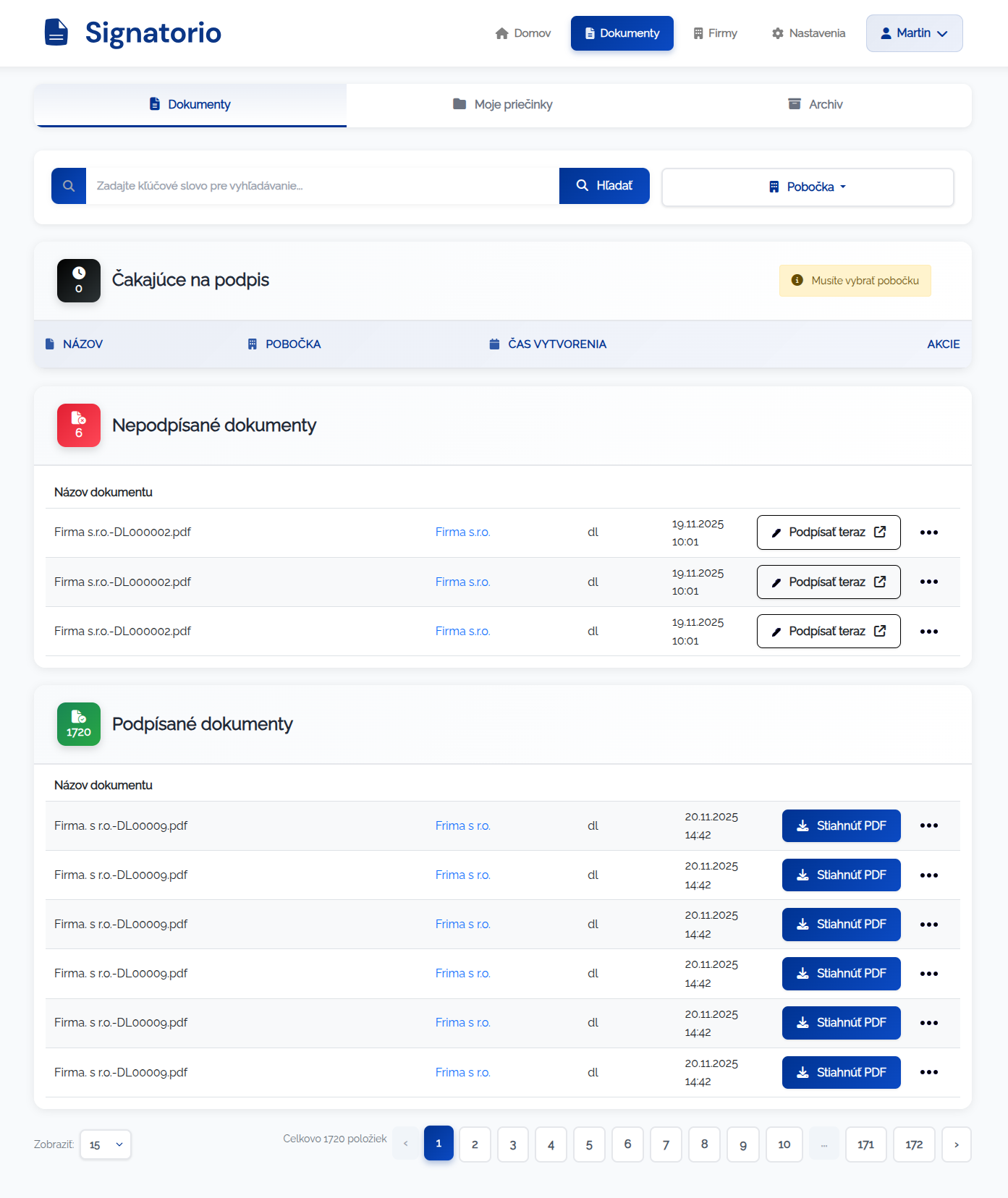The width and height of the screenshot is (1008, 1198).
Task: Click Podpísať teraz for third unsigned document
Action: click(829, 632)
